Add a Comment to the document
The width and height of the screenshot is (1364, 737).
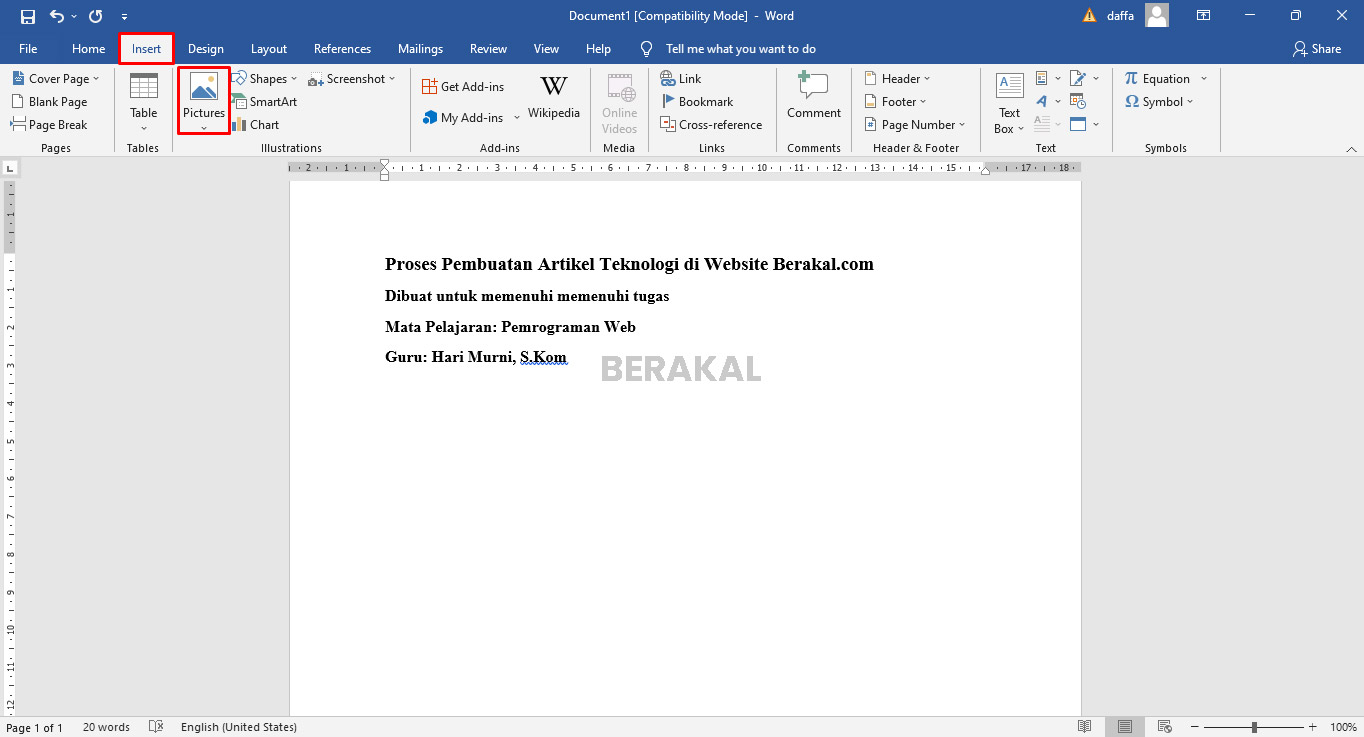tap(814, 96)
